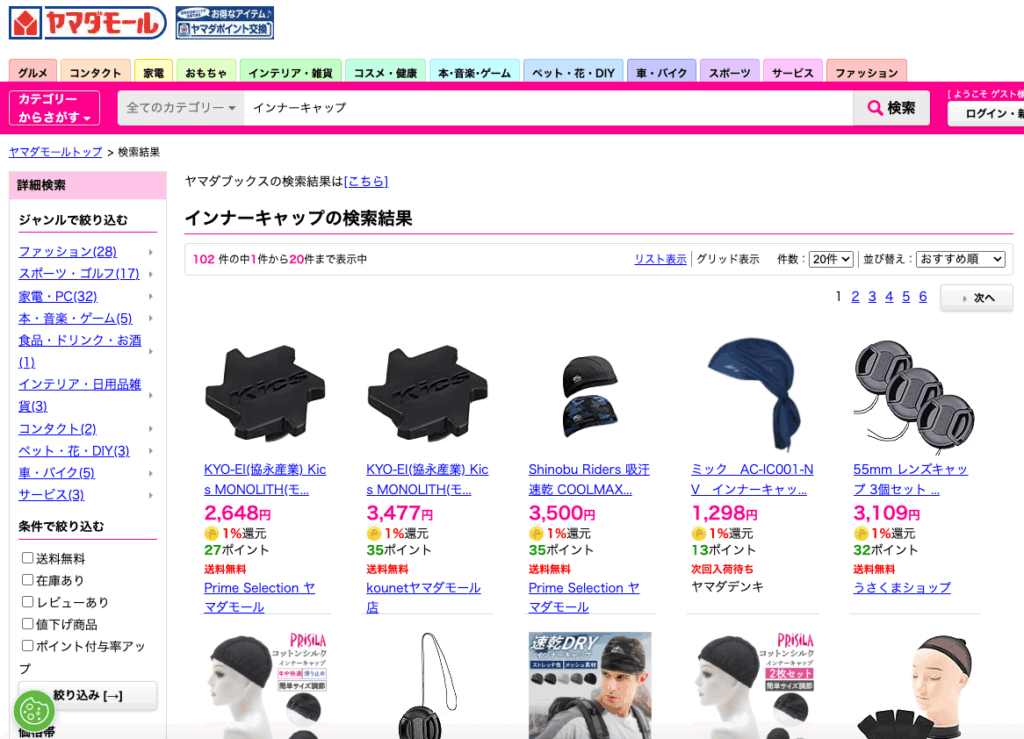Filter by 食品・ドリンク・お酒 genre link
Screen dimensions: 1024x739
80,351
